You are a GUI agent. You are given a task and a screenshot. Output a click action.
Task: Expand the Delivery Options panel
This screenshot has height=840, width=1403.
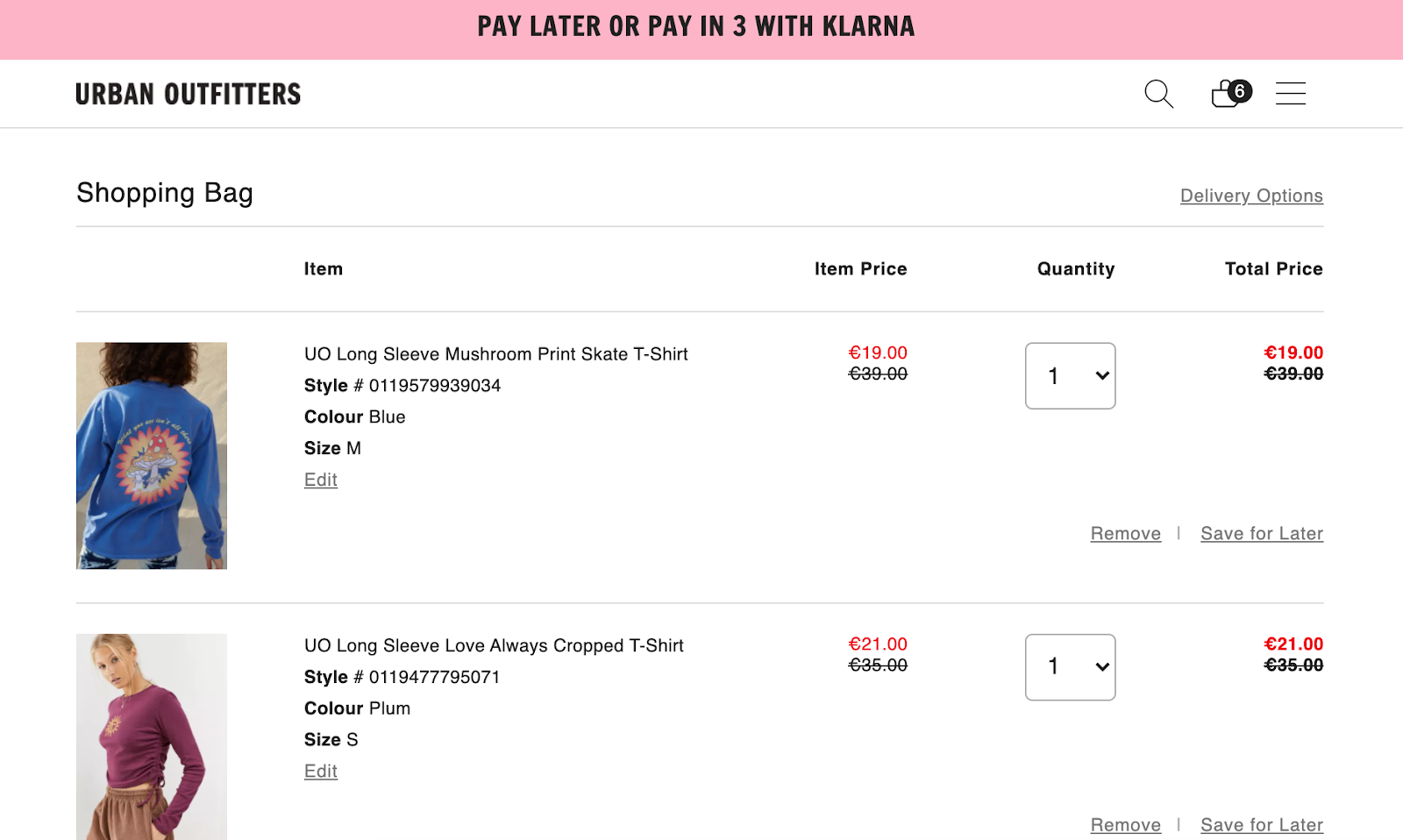click(1251, 196)
